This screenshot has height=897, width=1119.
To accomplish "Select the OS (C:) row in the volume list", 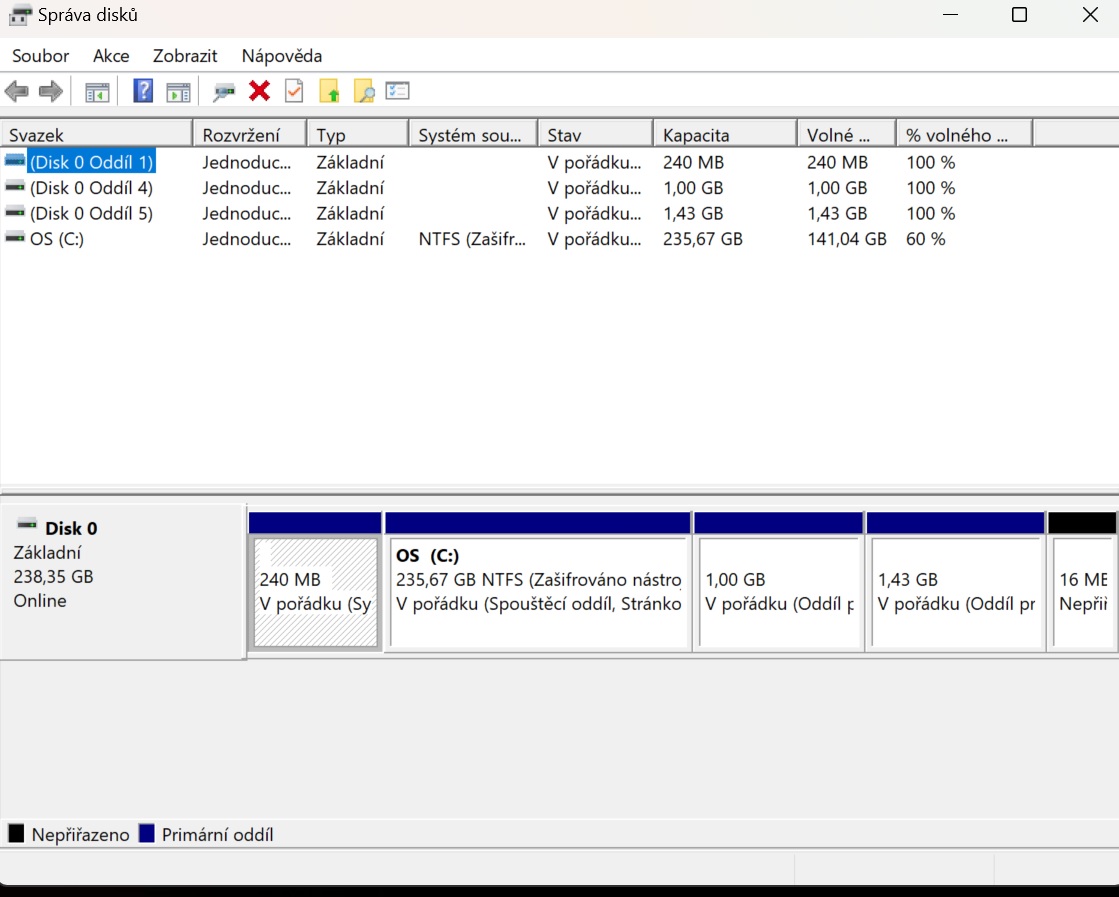I will (57, 239).
